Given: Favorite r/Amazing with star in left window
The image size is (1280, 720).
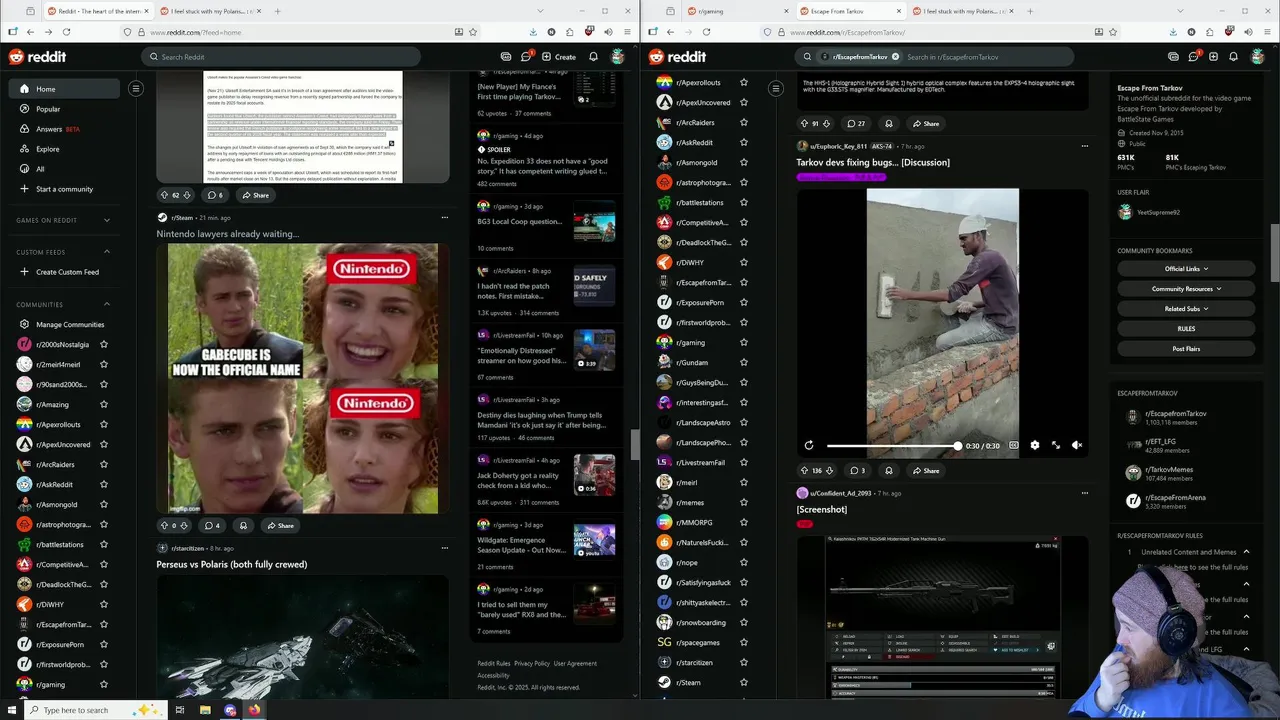Looking at the screenshot, I should click(104, 404).
